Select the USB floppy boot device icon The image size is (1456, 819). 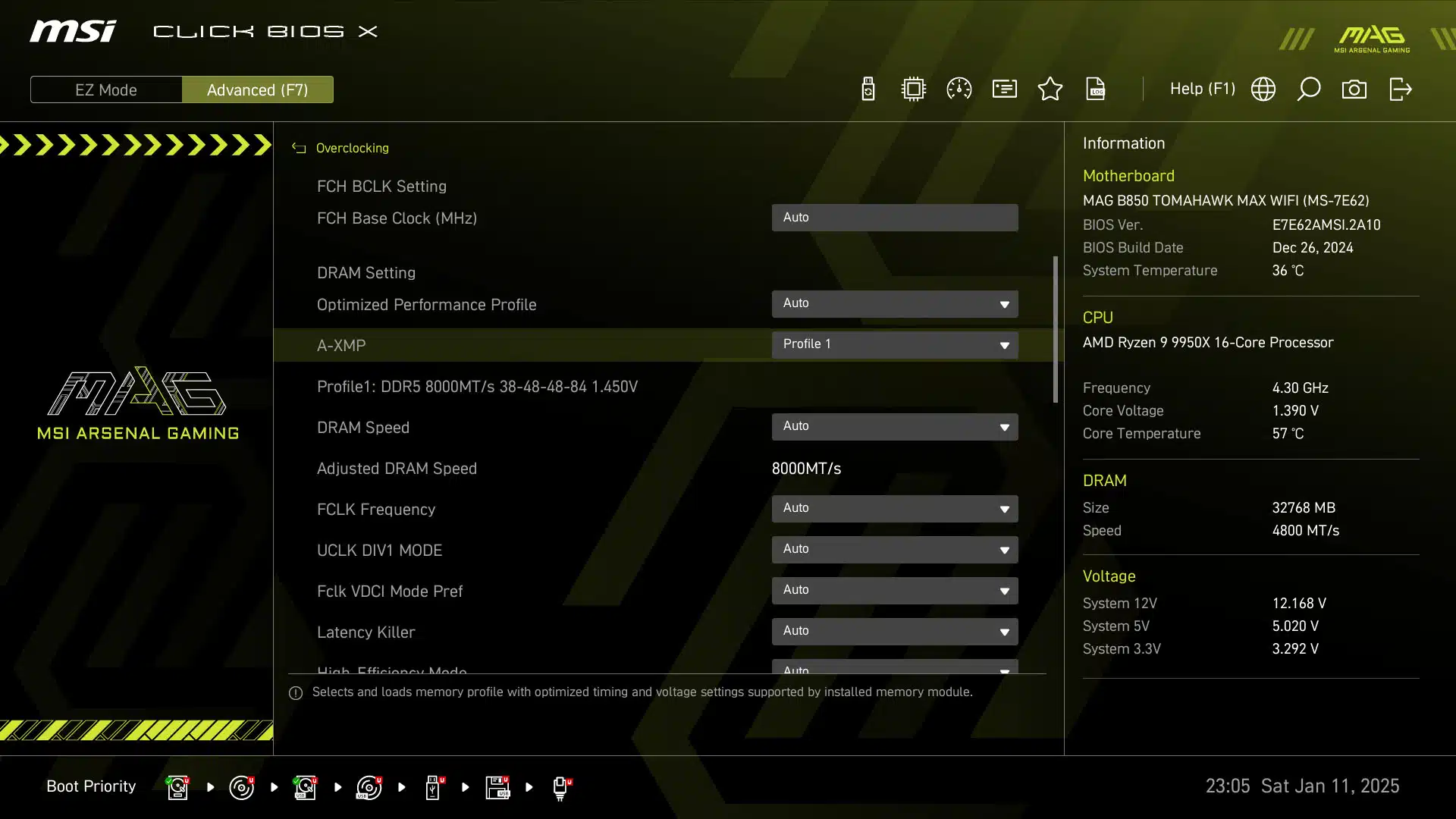497,787
